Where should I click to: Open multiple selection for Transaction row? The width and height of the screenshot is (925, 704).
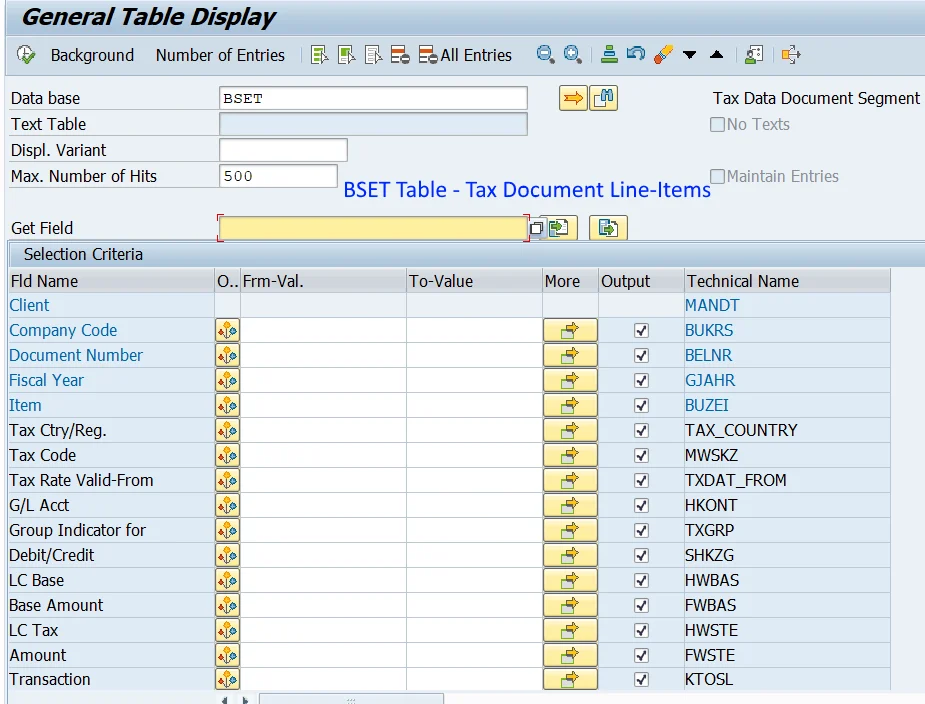click(570, 679)
